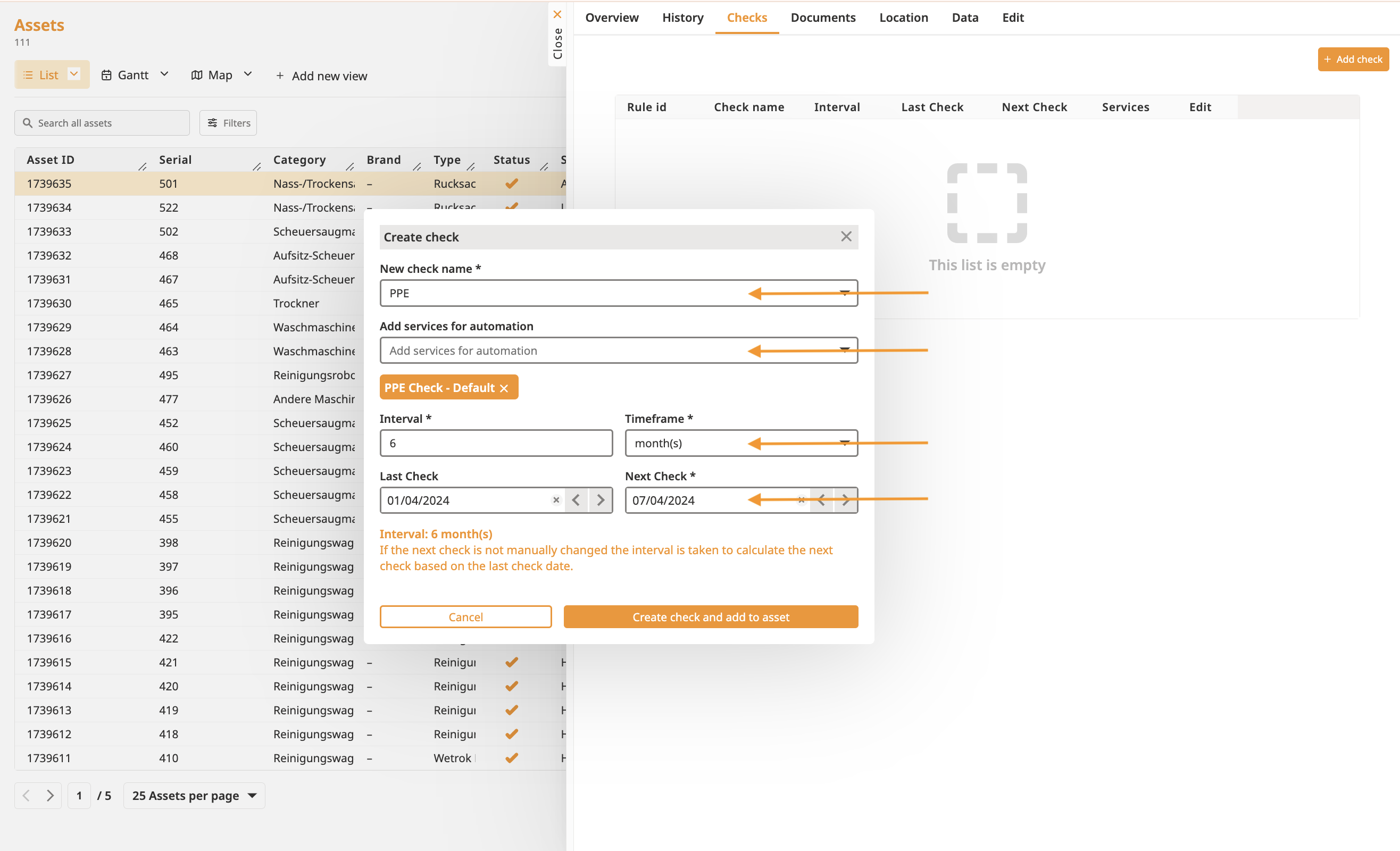Expand the List view options arrow
The image size is (1400, 851).
click(74, 74)
